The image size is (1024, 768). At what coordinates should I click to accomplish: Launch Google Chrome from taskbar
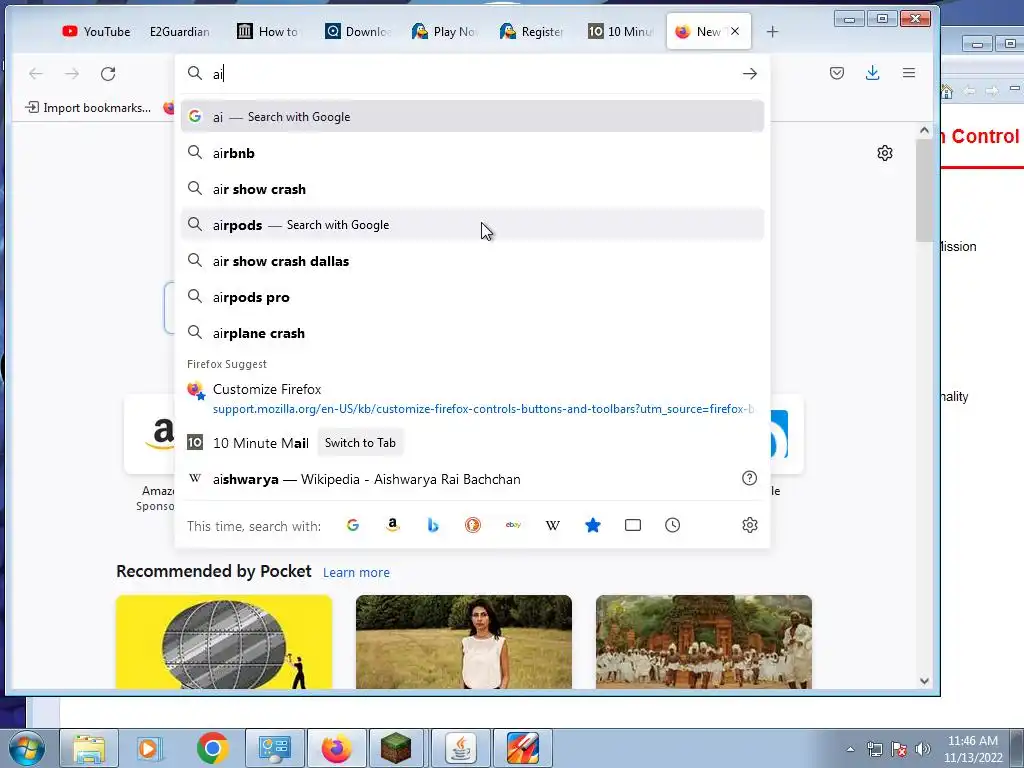[x=212, y=748]
